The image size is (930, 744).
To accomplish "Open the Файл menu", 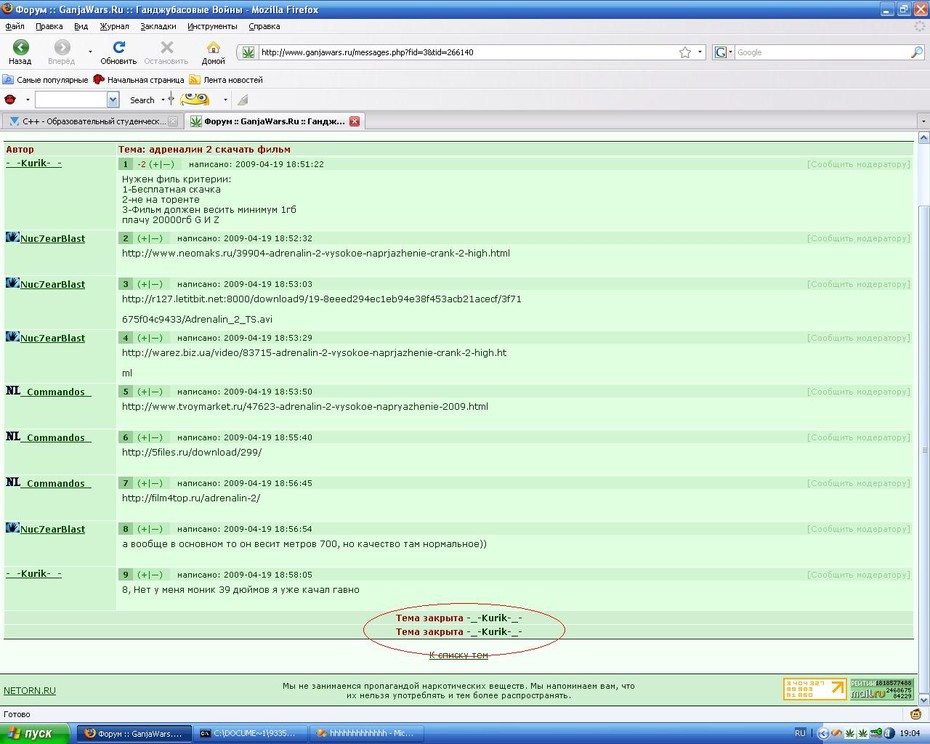I will pos(15,26).
